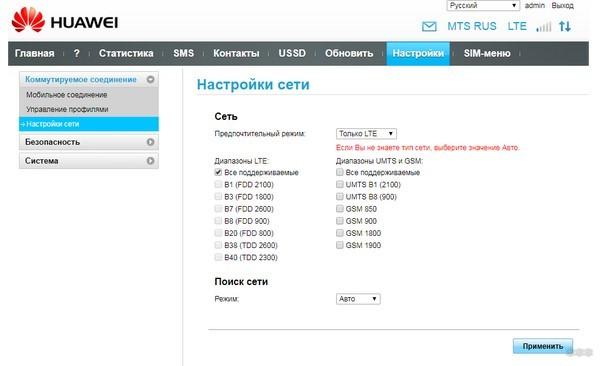Image resolution: width=600 pixels, height=366 pixels.
Task: Click Коммутируемое соединение section header
Action: coord(89,79)
